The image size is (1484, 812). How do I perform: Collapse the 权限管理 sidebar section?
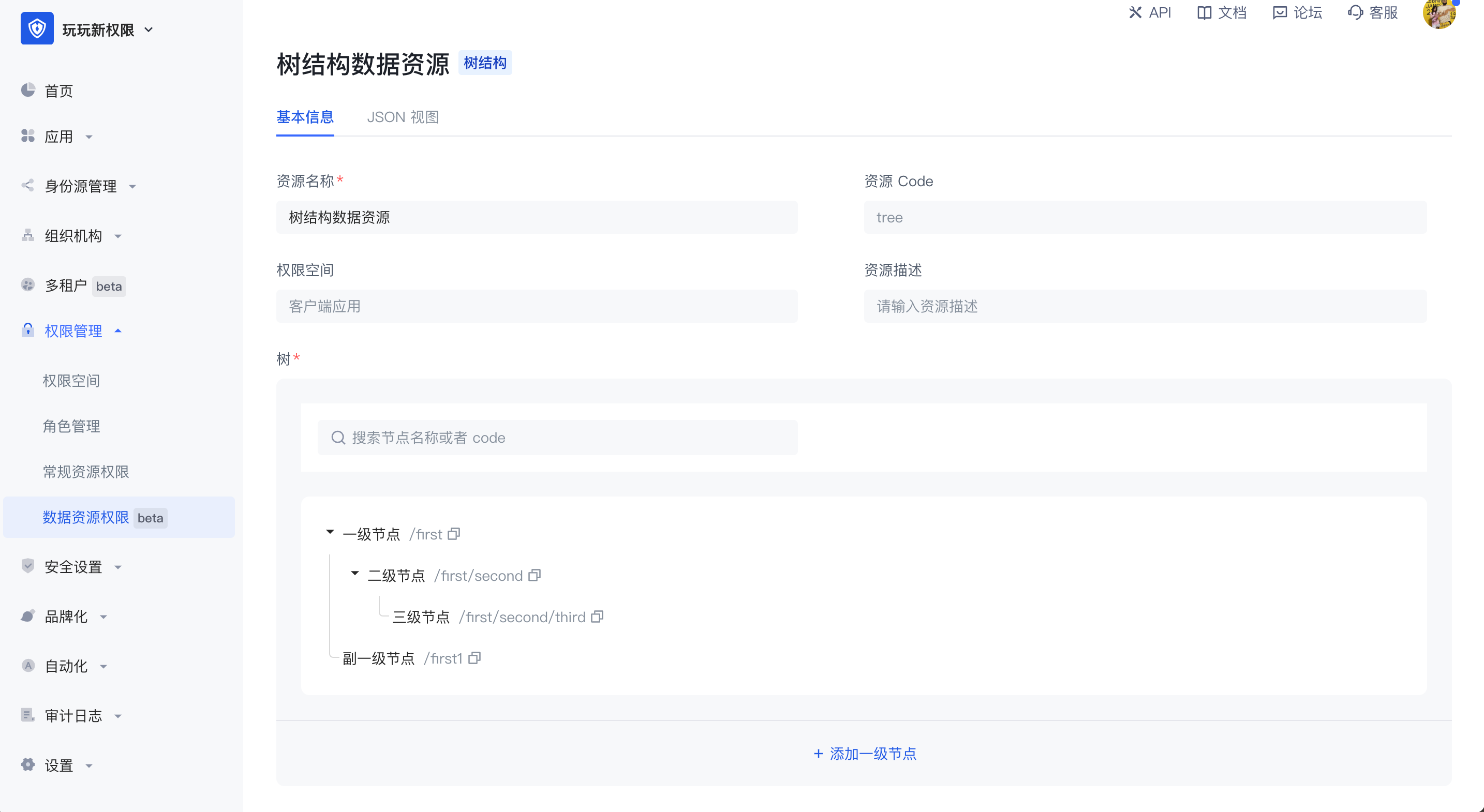click(118, 330)
